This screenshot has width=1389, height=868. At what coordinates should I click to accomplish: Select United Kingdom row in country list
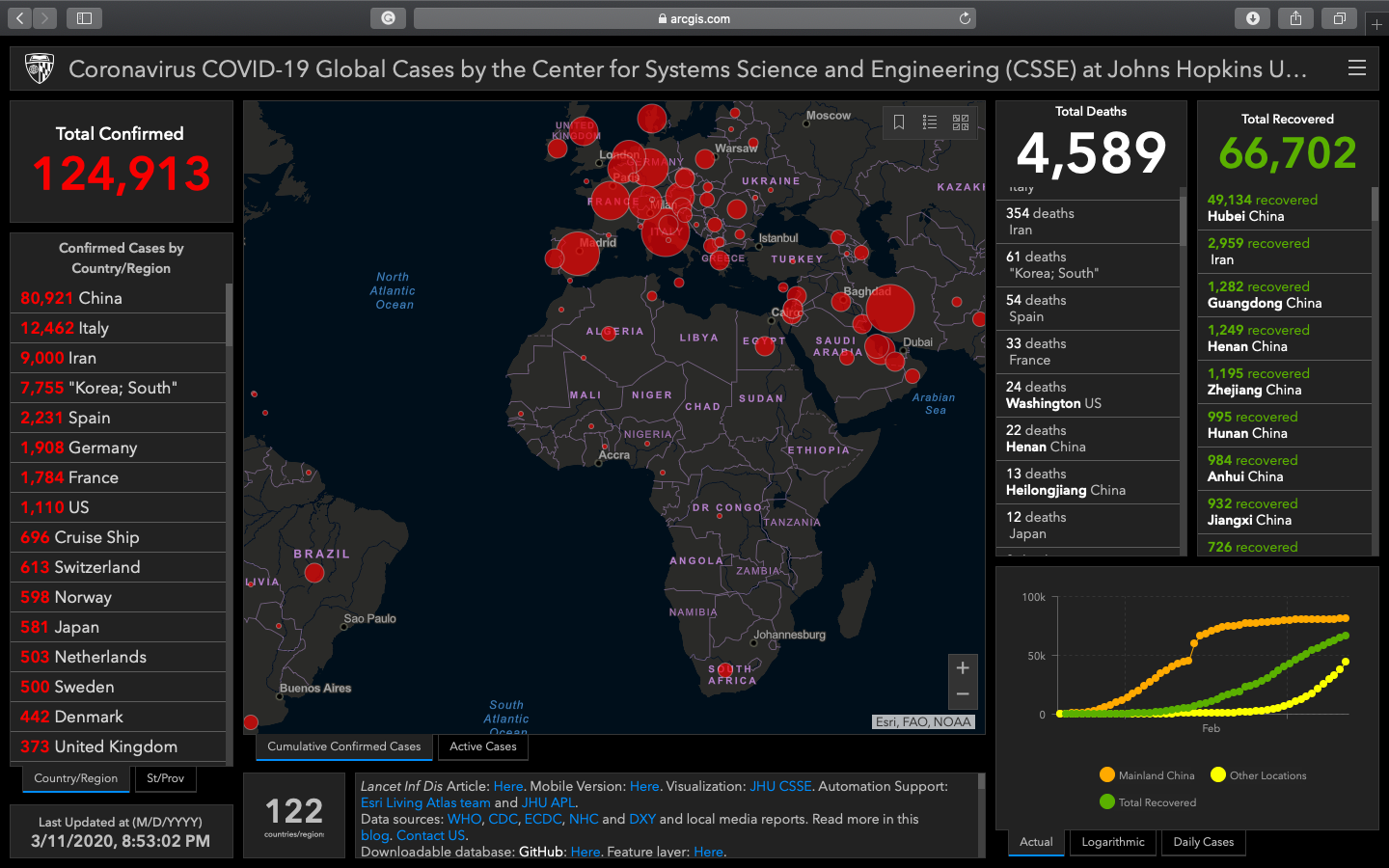[x=118, y=746]
